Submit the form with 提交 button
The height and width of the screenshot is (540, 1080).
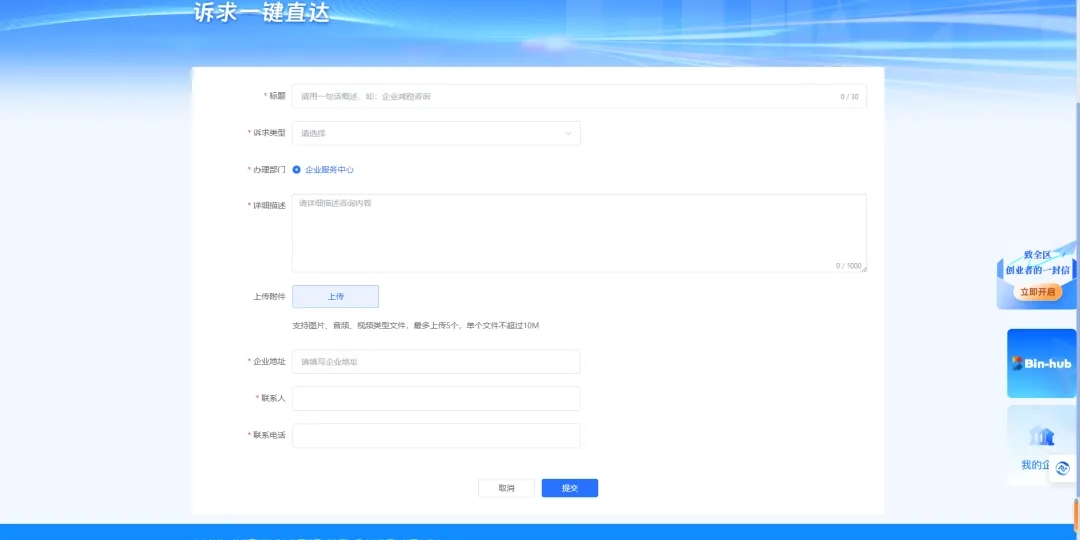click(569, 488)
